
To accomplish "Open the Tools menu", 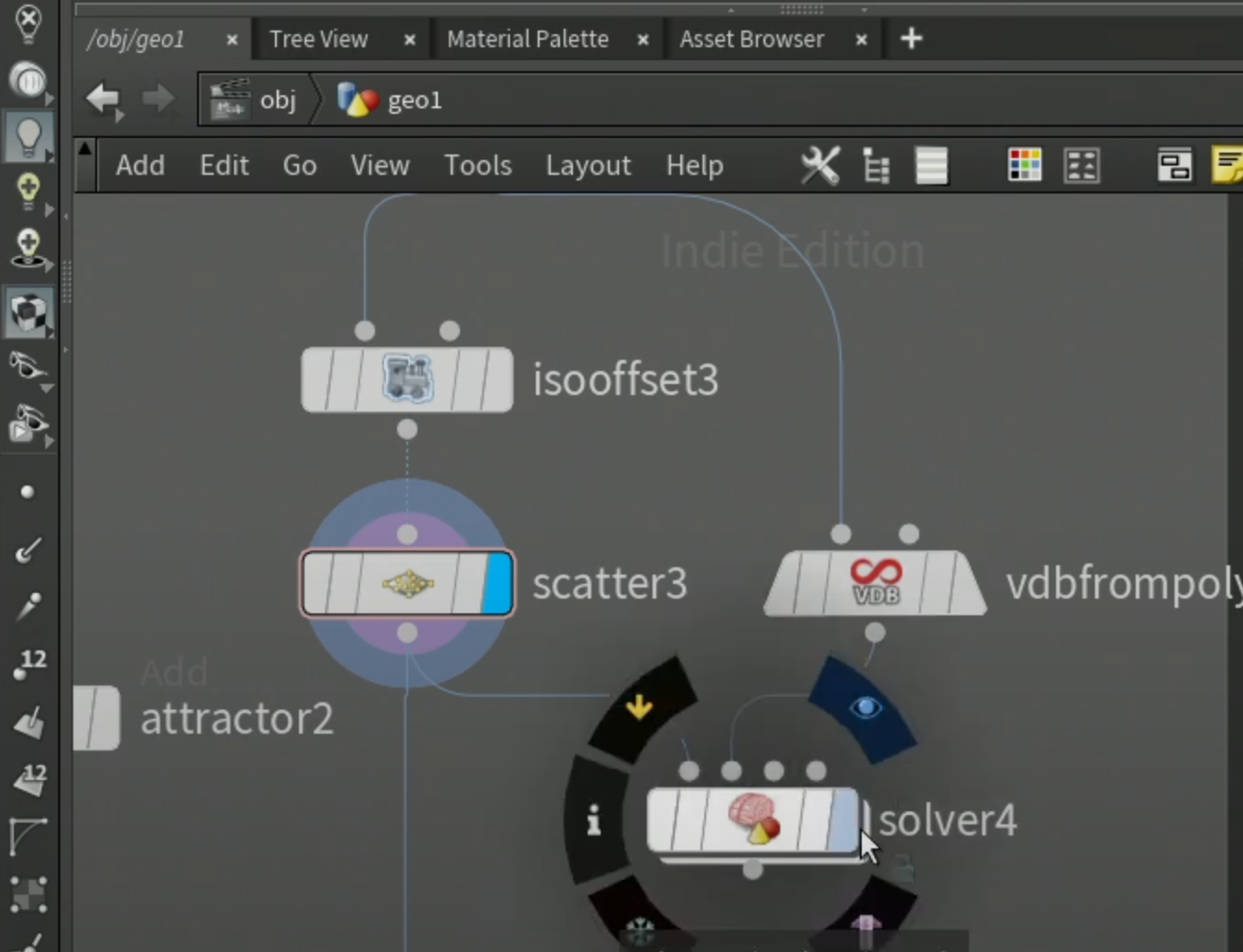I will click(x=478, y=167).
